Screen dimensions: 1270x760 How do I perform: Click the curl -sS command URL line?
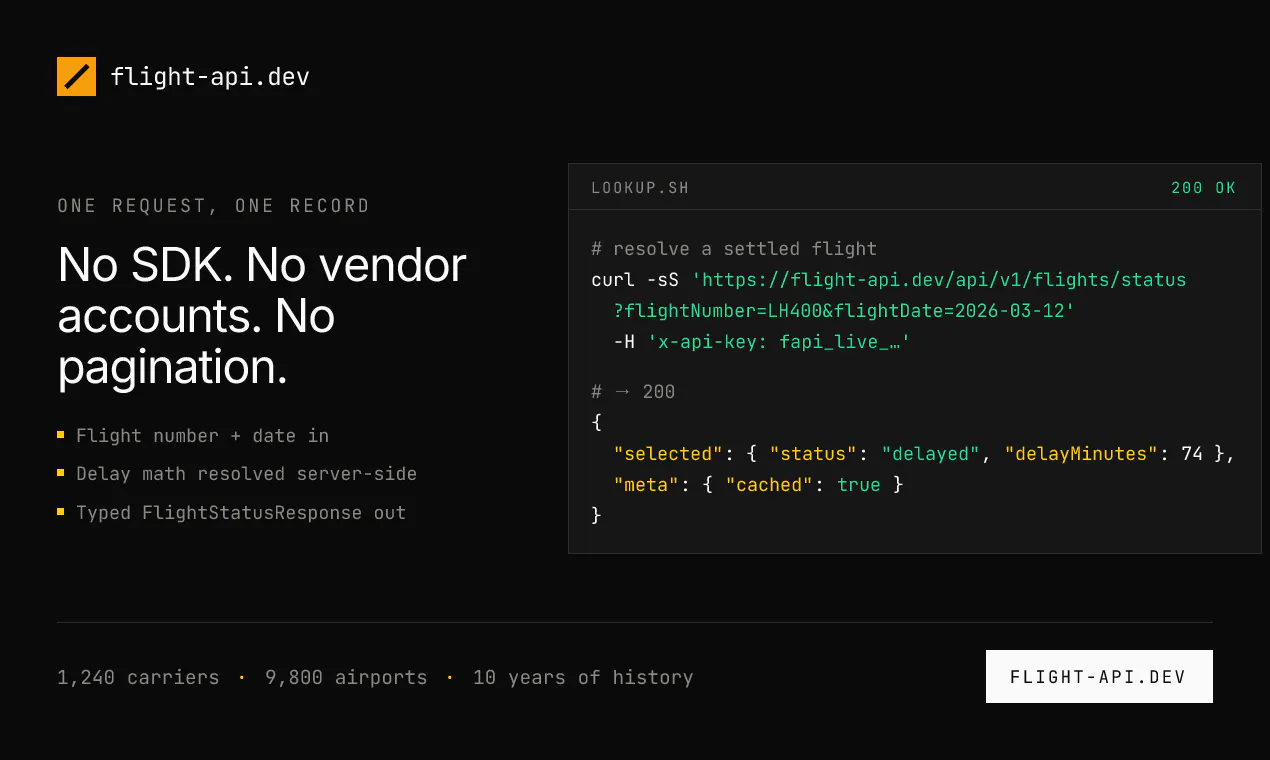[888, 280]
